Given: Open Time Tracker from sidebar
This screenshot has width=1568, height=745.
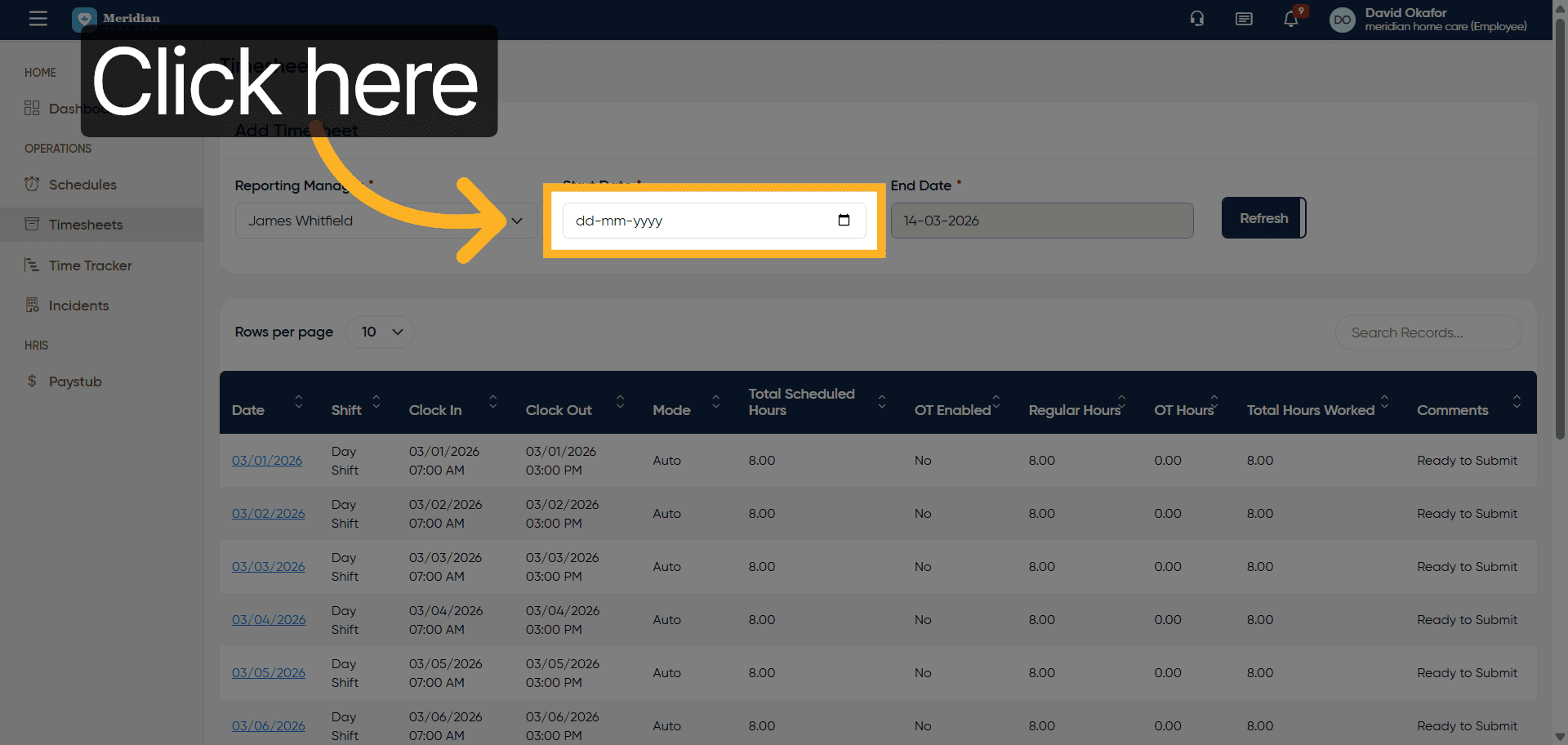Looking at the screenshot, I should [90, 265].
